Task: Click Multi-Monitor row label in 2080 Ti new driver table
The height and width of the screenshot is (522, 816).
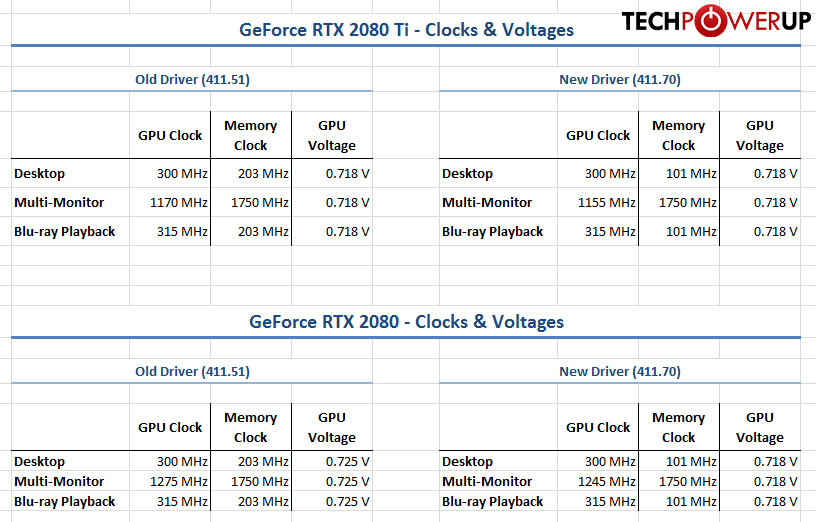Action: point(487,202)
